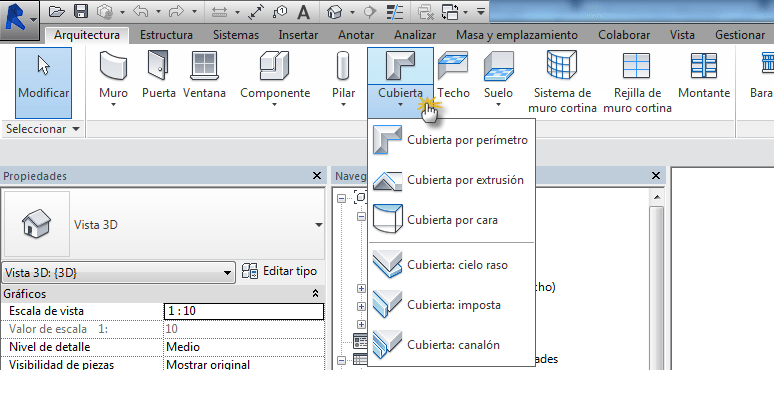Click the Undo arrow icon
Image resolution: width=774 pixels, height=395 pixels.
pos(142,11)
